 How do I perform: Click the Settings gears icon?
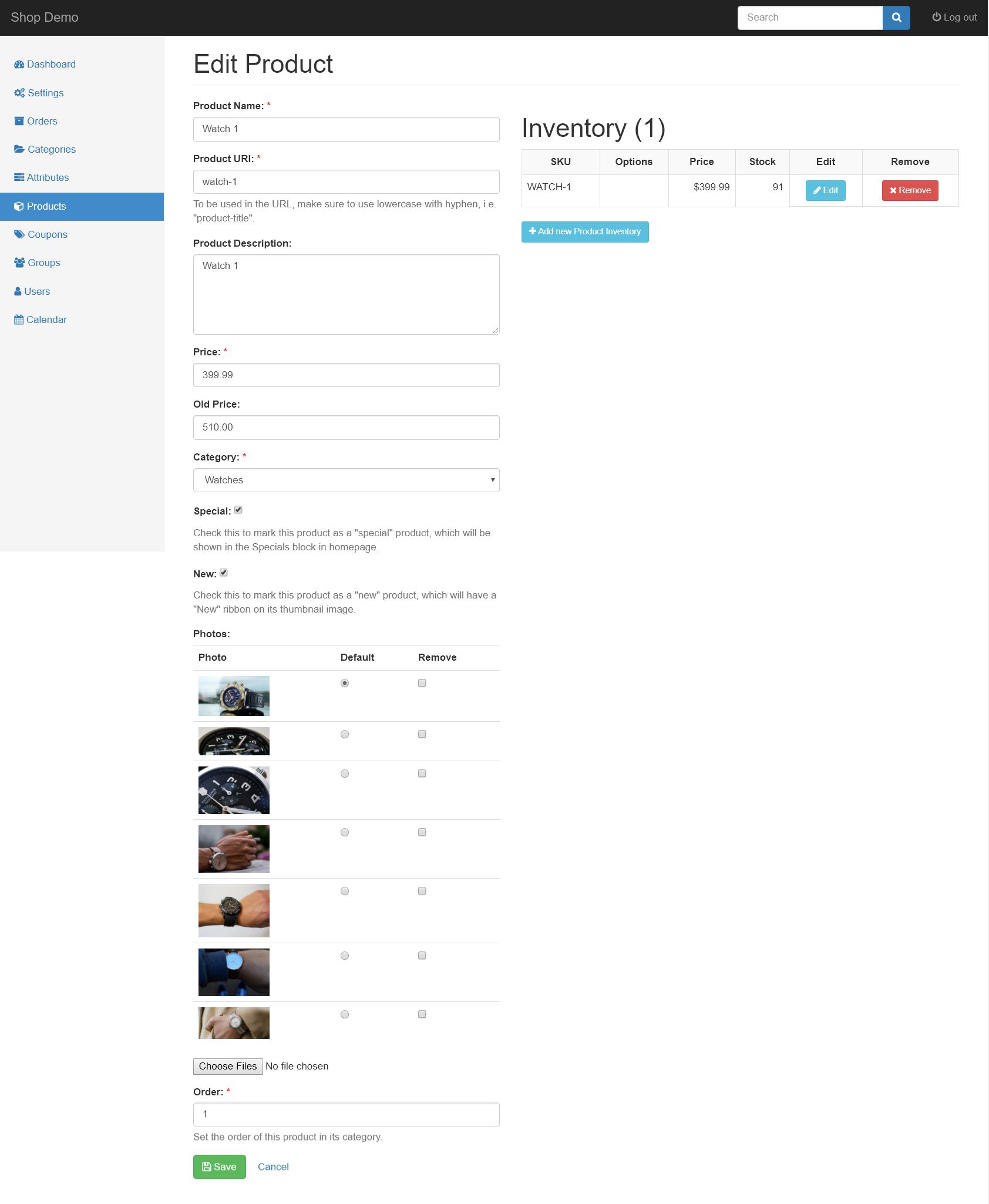19,93
